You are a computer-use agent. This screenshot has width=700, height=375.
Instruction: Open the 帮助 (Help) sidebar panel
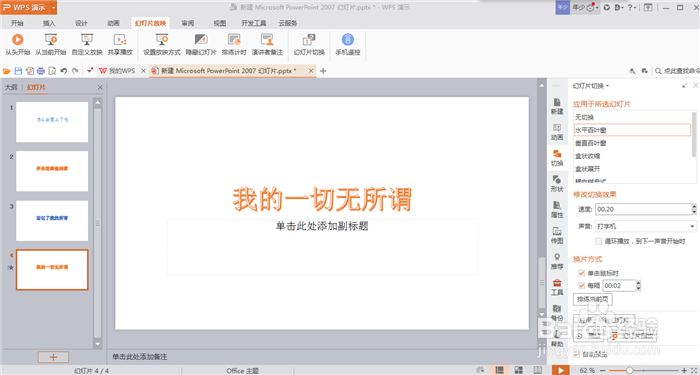[x=557, y=339]
